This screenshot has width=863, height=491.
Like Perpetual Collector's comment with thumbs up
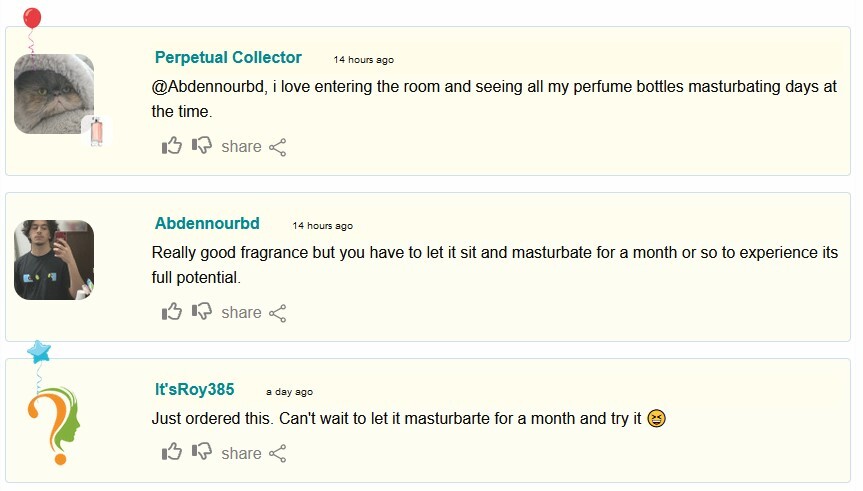(x=172, y=146)
